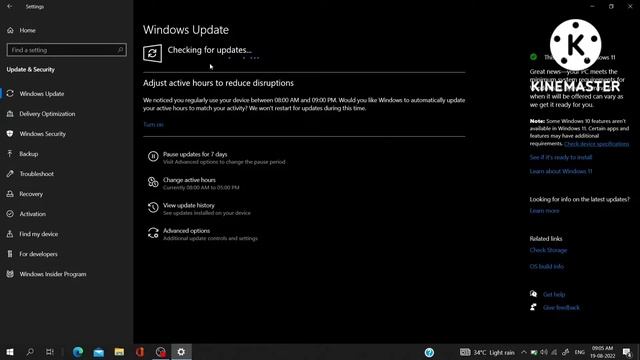Click the Backup upload arrow icon
Image resolution: width=640 pixels, height=360 pixels.
(x=10, y=154)
